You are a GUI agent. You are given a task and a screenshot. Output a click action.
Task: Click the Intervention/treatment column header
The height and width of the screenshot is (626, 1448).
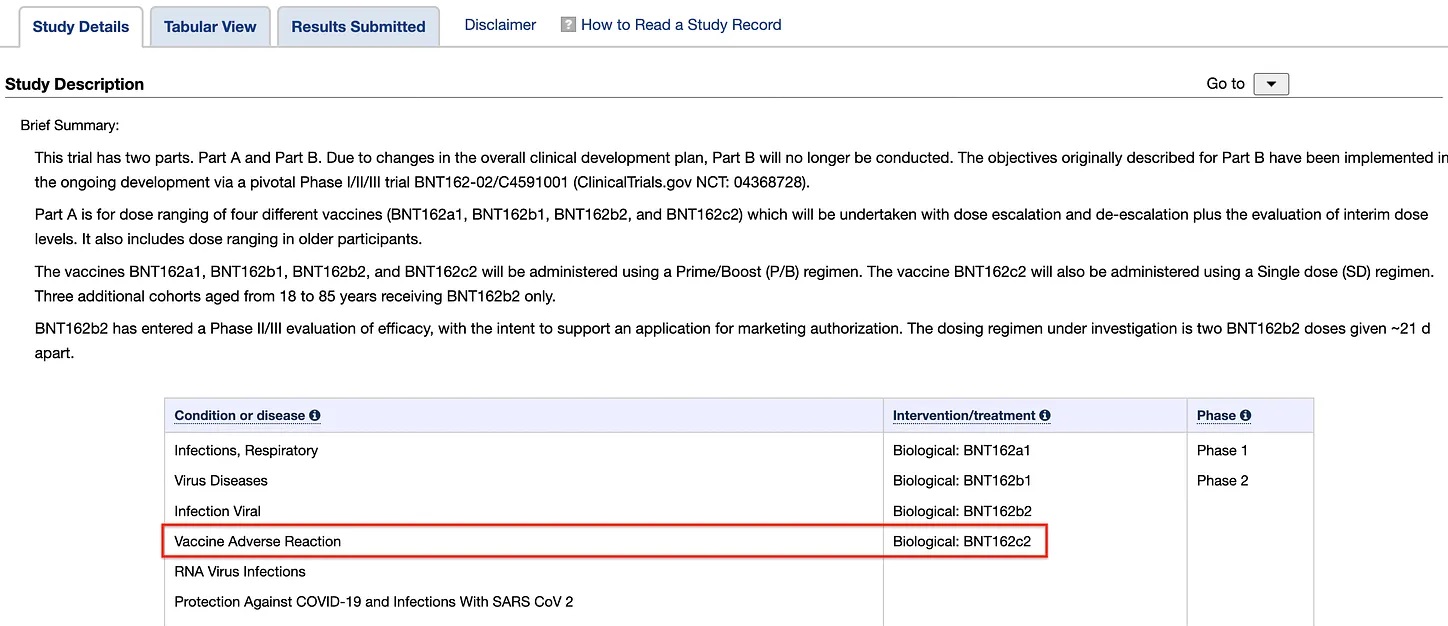coord(963,416)
